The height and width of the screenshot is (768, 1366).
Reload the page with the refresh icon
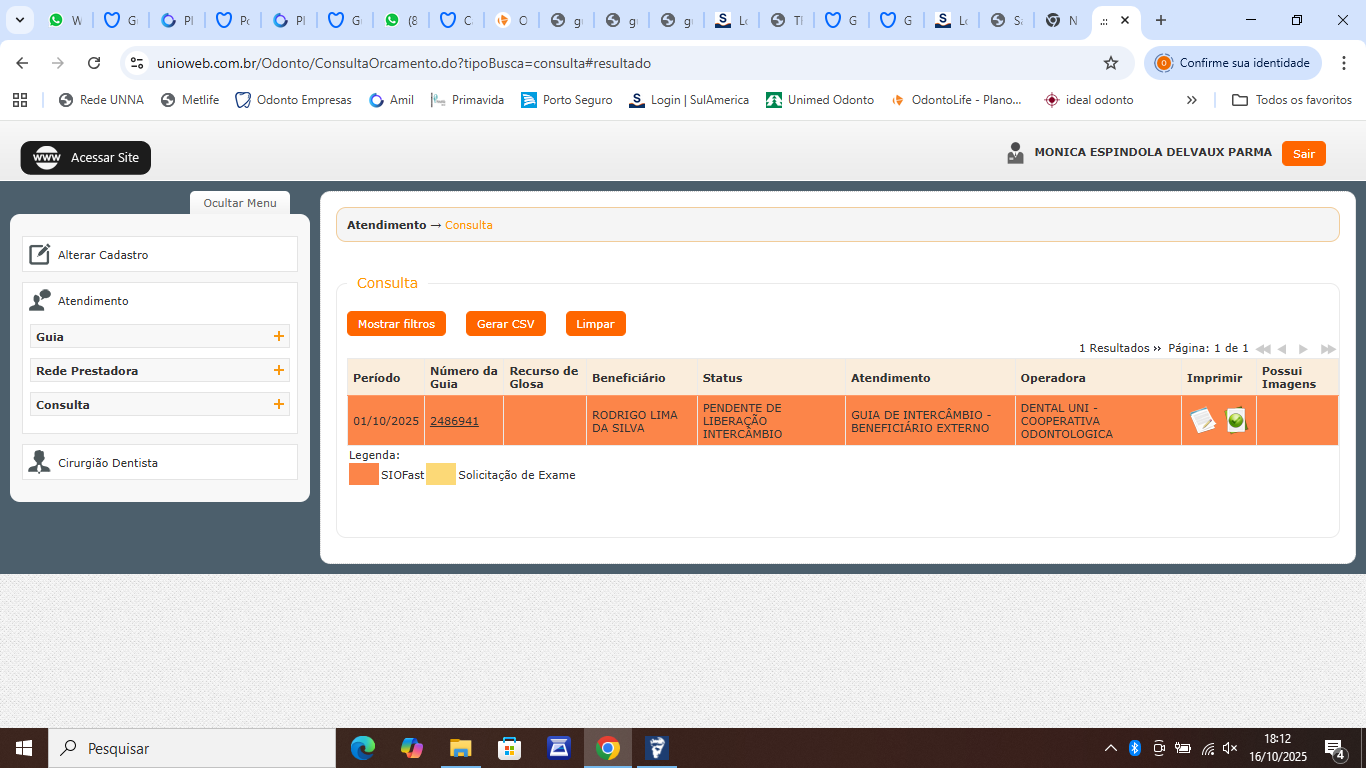pyautogui.click(x=94, y=63)
